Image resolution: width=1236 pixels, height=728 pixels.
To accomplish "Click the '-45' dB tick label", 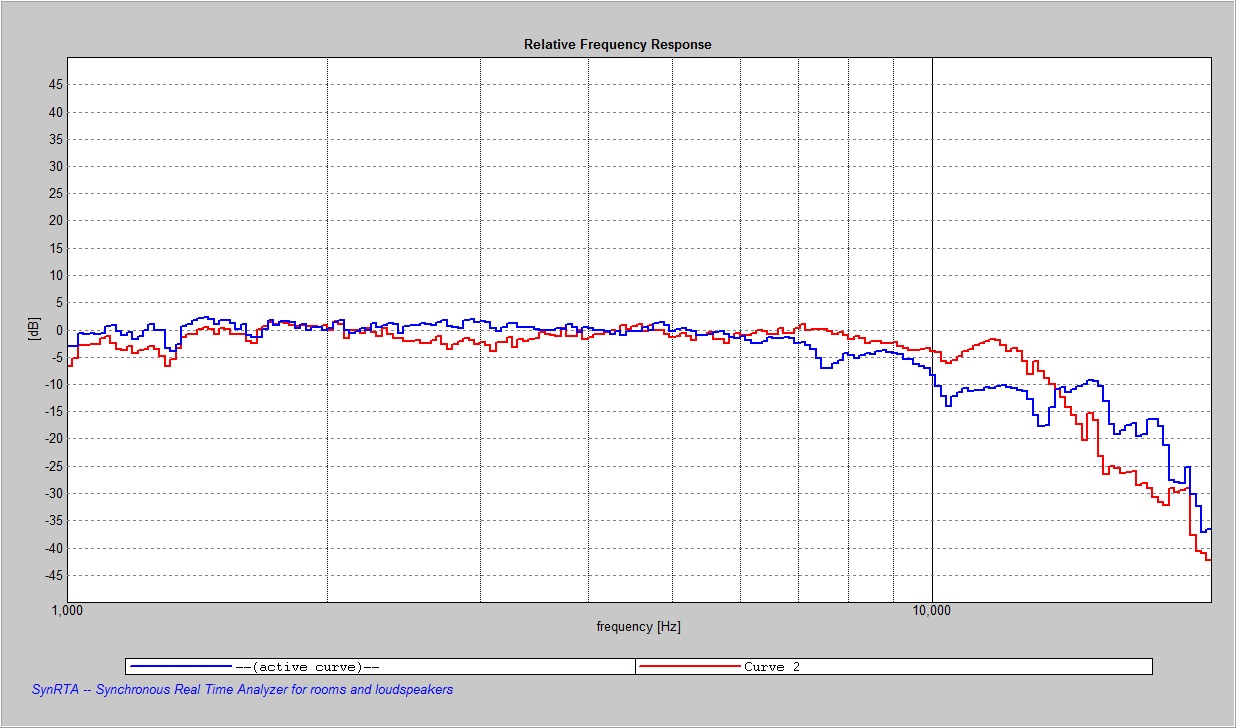I will 54,575.
